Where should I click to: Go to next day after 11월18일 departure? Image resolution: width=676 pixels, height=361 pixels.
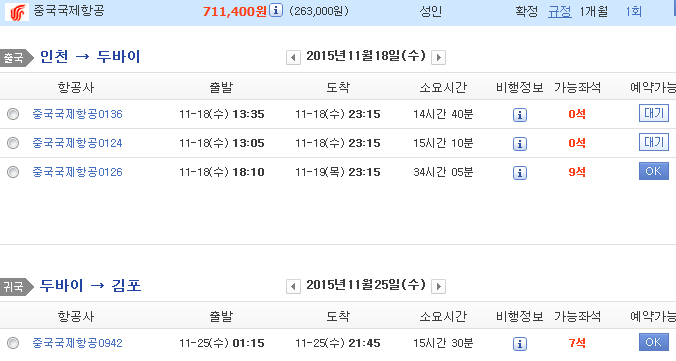[x=438, y=57]
